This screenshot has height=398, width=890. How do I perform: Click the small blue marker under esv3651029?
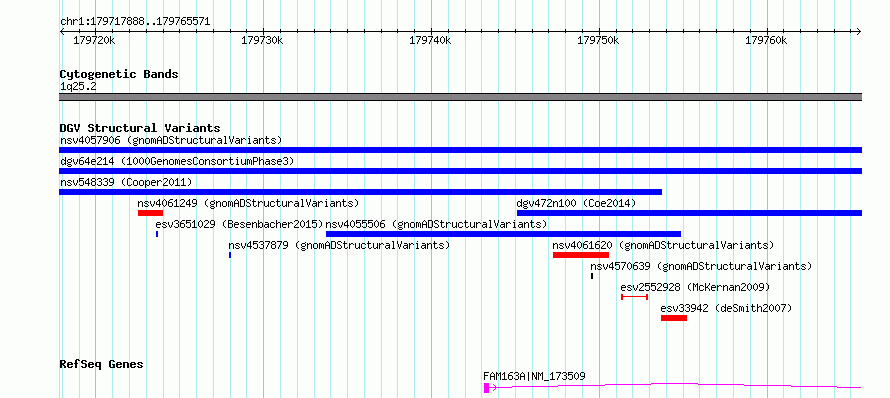pyautogui.click(x=157, y=234)
